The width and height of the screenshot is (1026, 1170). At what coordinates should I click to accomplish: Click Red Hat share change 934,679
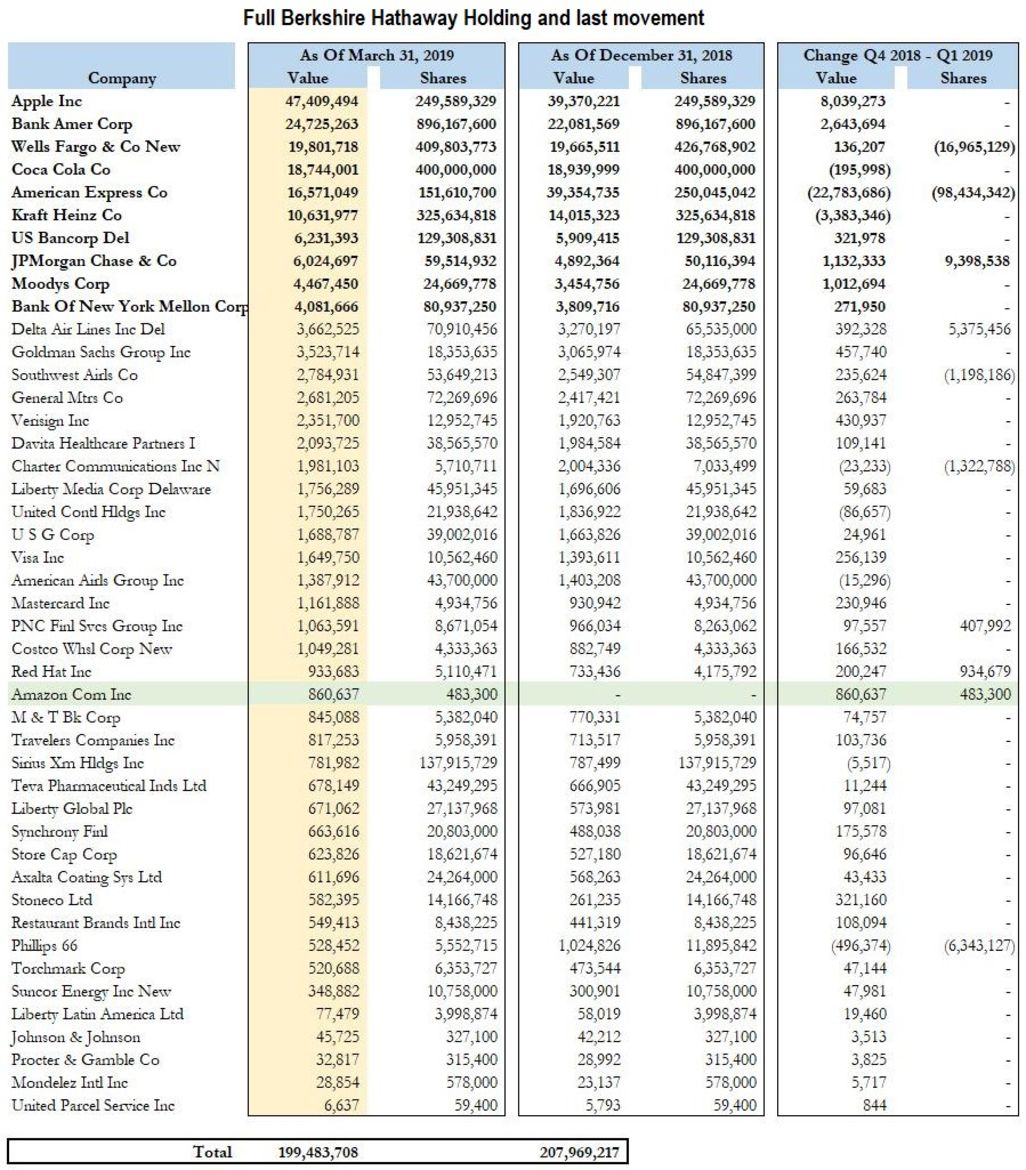(985, 672)
